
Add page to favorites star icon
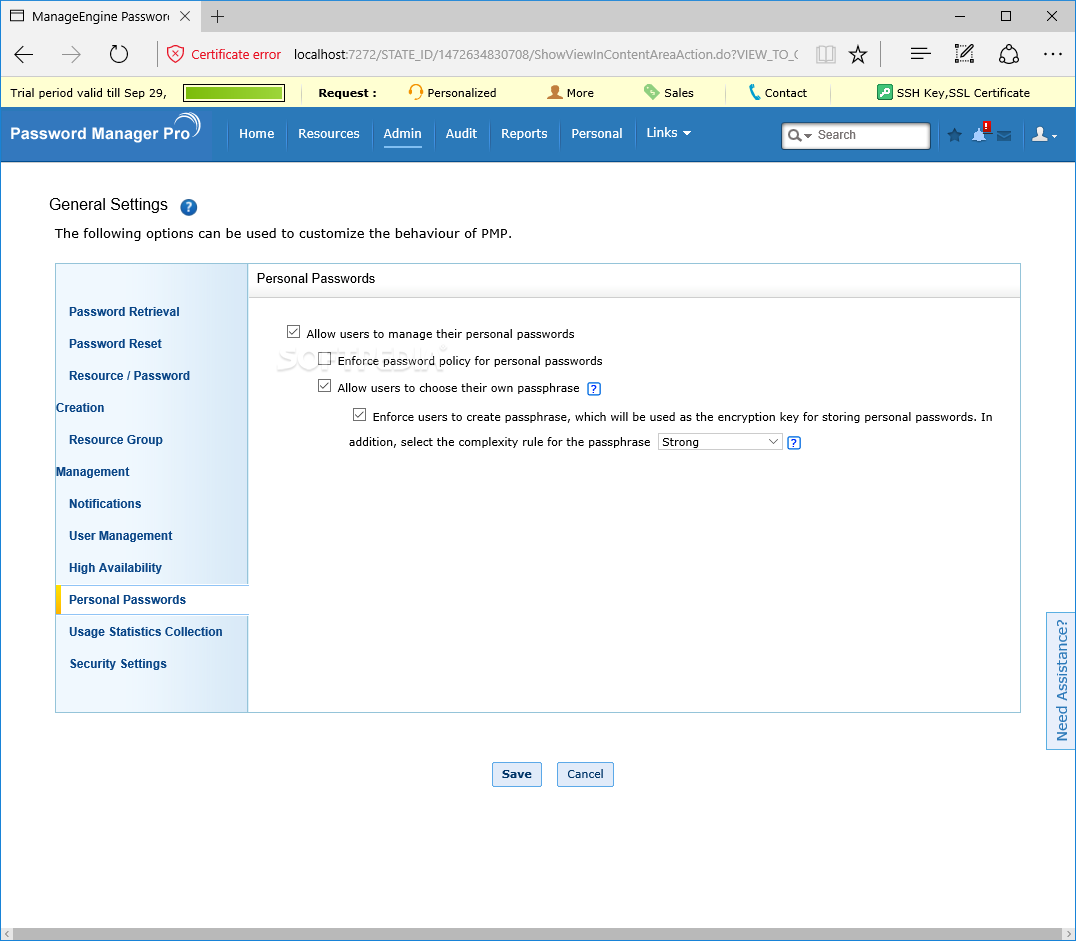tap(858, 54)
